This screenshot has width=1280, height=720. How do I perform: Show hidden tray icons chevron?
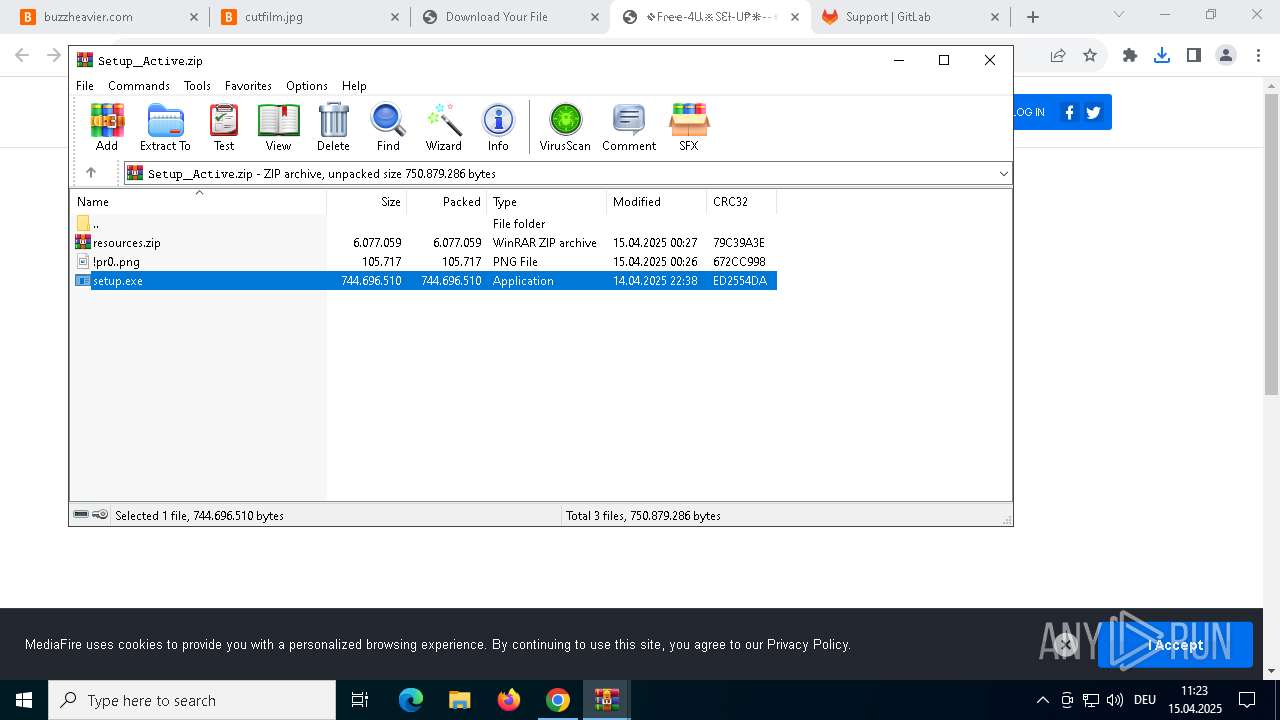pos(1042,700)
